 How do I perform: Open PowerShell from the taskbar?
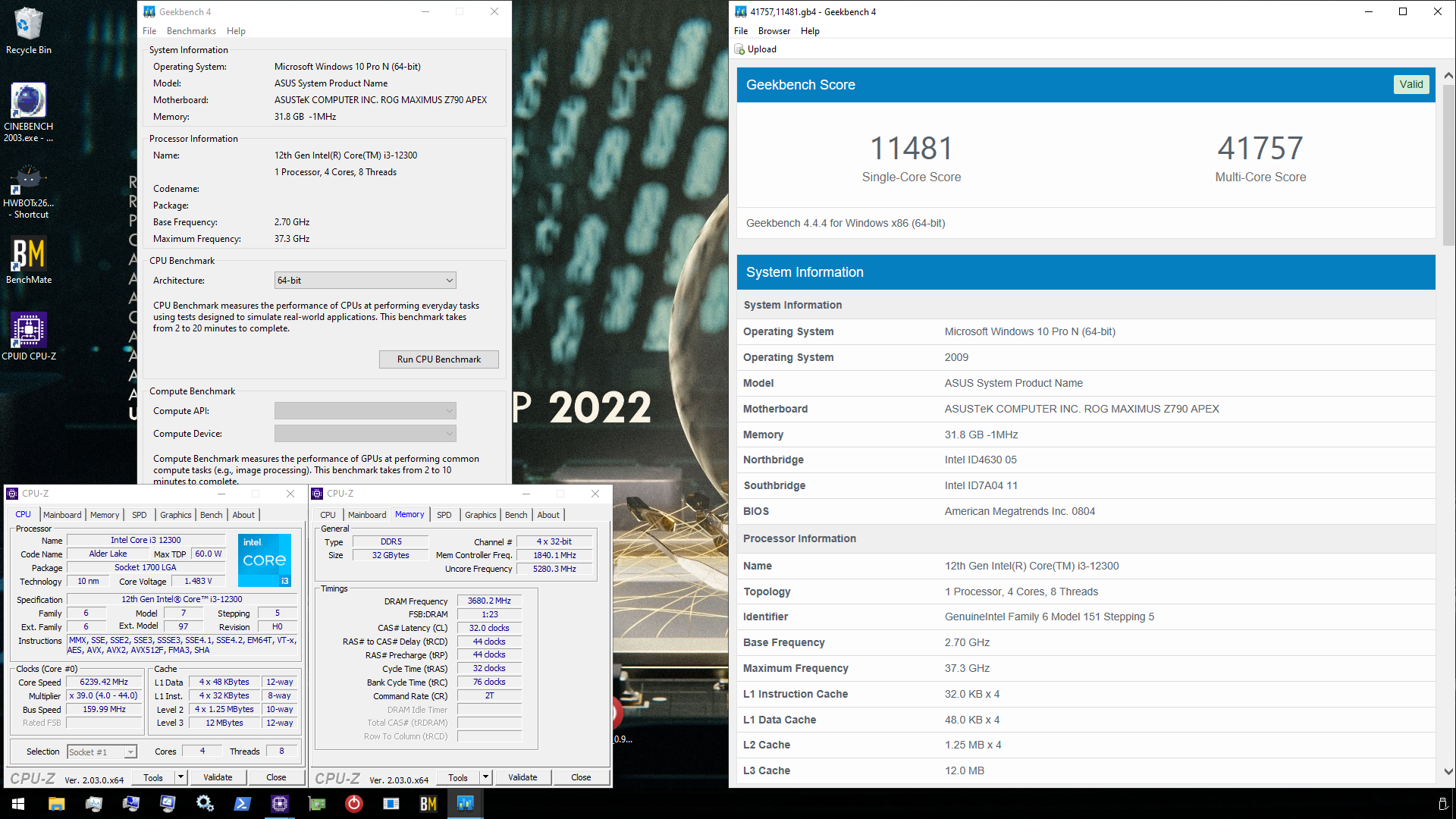pos(242,803)
